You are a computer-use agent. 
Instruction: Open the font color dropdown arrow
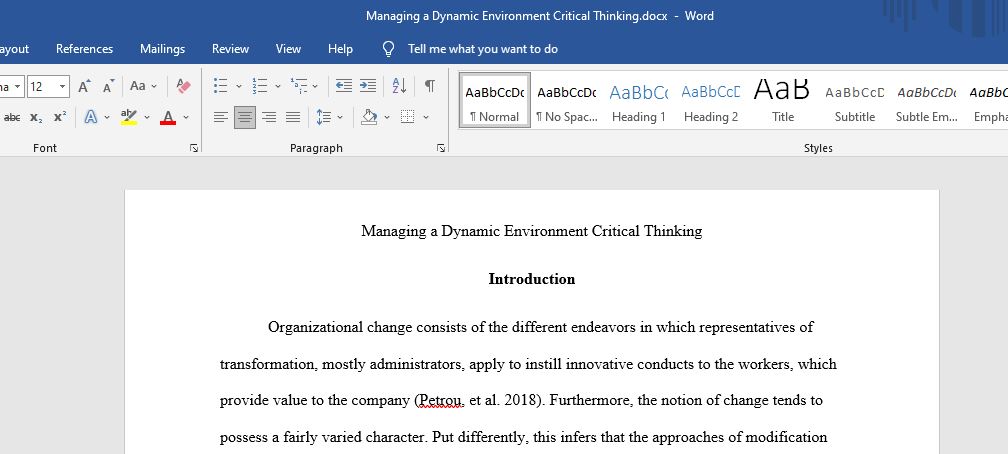186,117
